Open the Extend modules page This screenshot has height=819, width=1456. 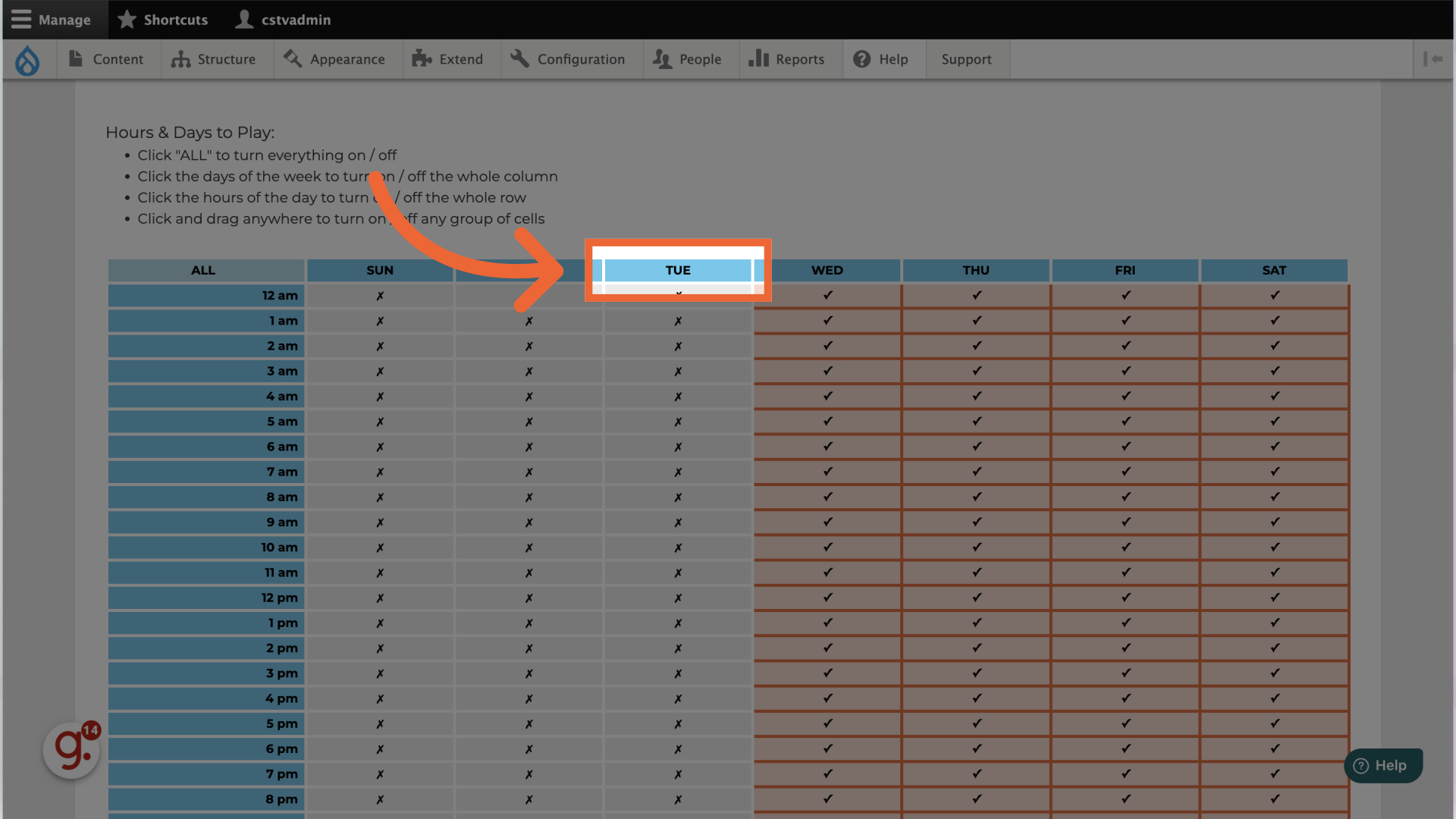(447, 59)
